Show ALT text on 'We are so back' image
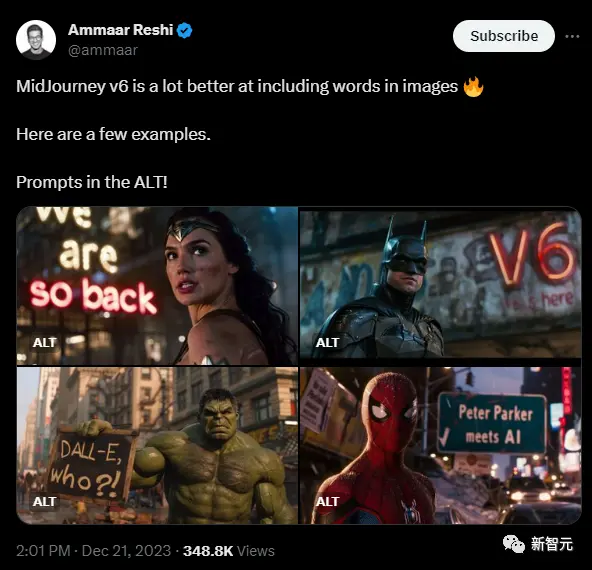Viewport: 592px width, 570px height. (x=45, y=342)
